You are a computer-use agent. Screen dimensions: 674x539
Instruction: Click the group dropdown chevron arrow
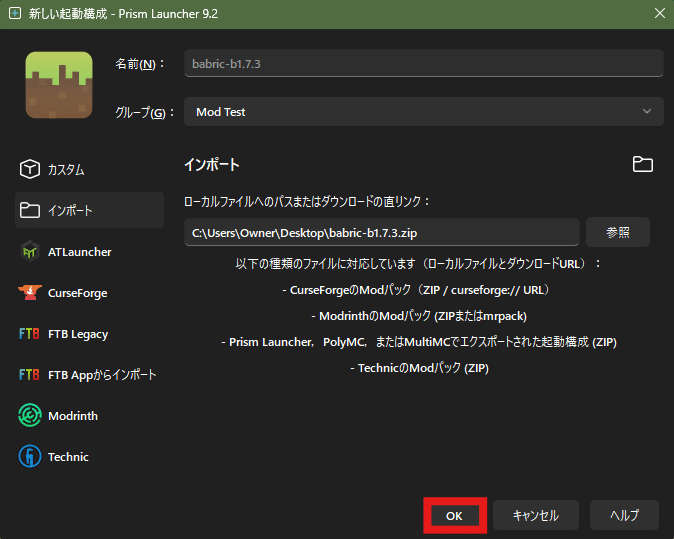tap(646, 111)
